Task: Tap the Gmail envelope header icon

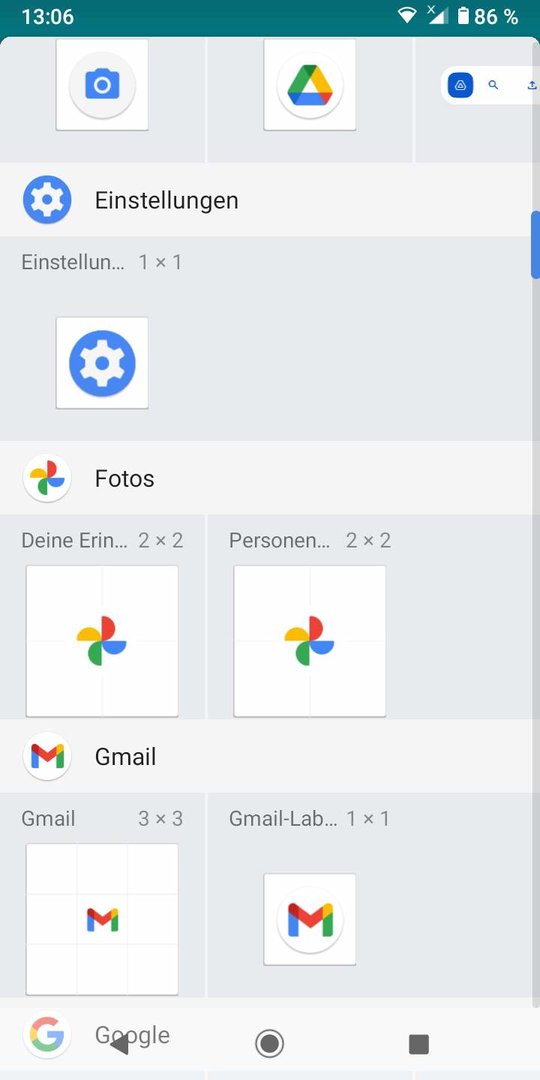Action: pyautogui.click(x=47, y=756)
